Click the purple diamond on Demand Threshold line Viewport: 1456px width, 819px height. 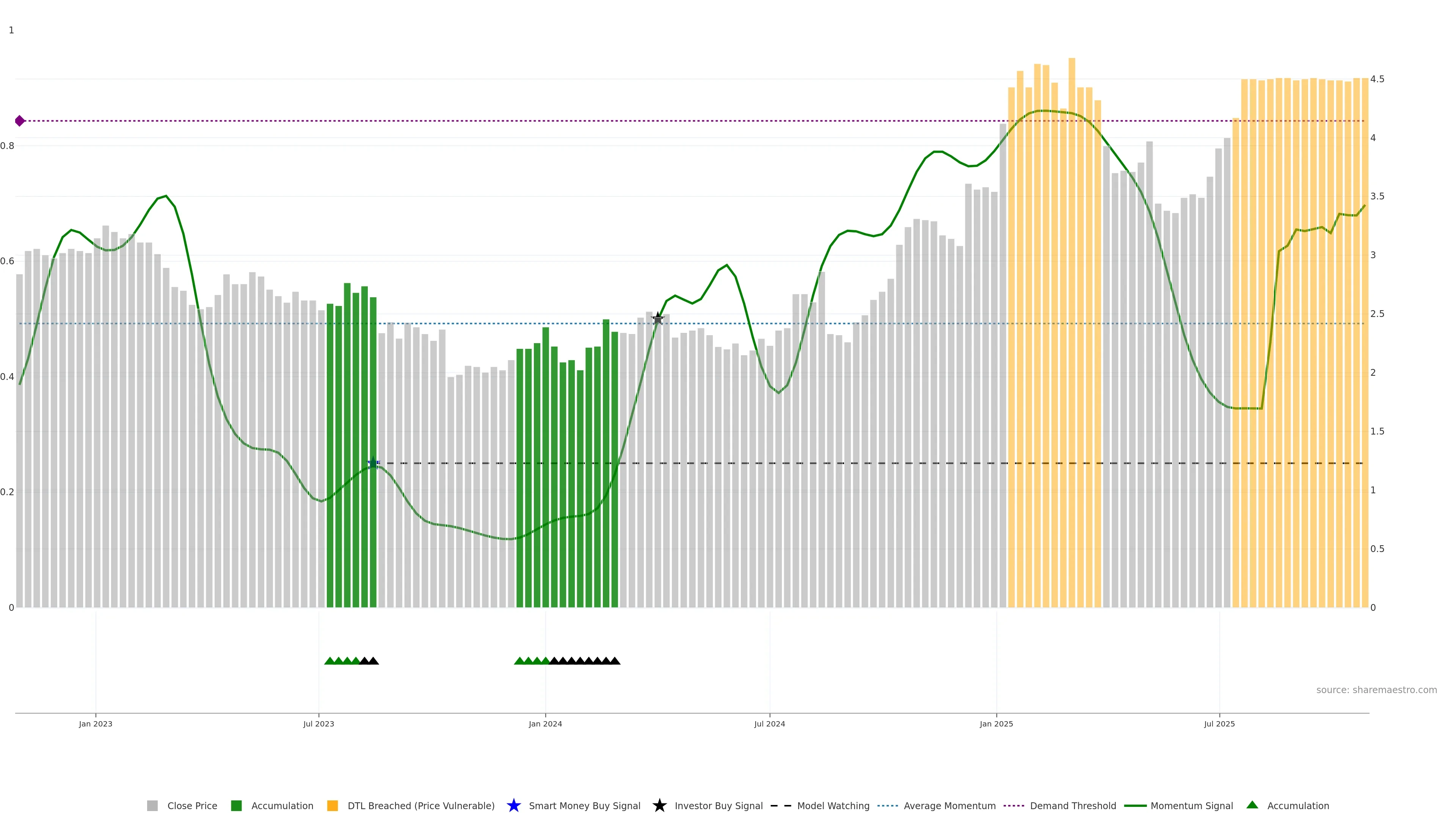tap(20, 121)
